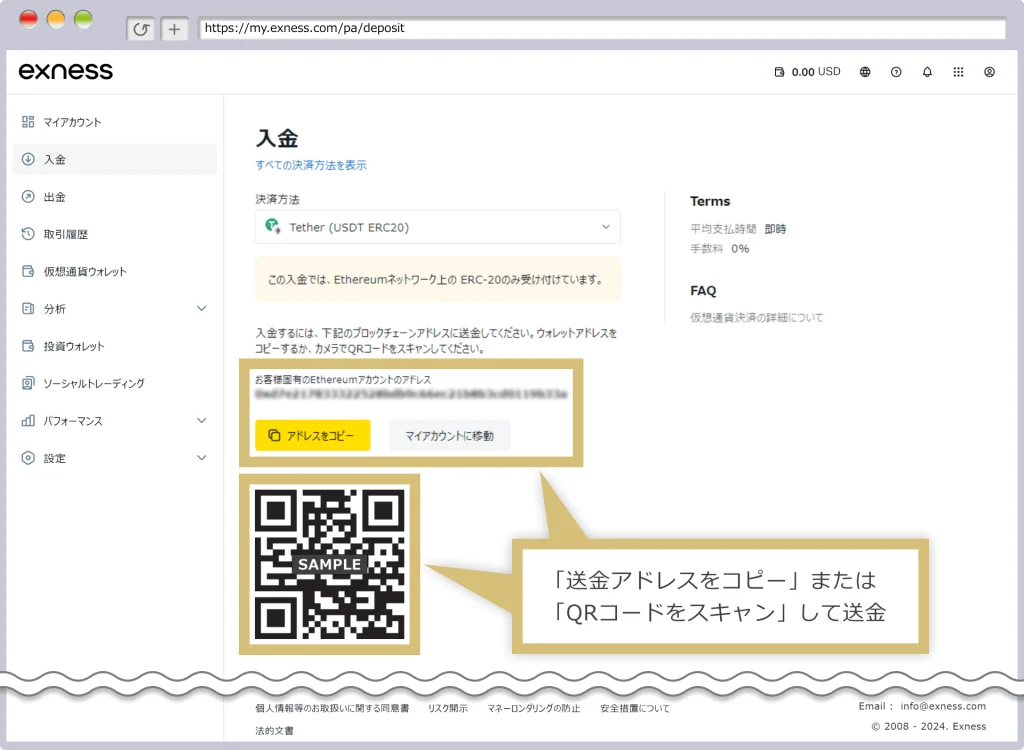Click the パフォーマンス bar chart icon
1024x750 pixels.
pyautogui.click(x=28, y=421)
